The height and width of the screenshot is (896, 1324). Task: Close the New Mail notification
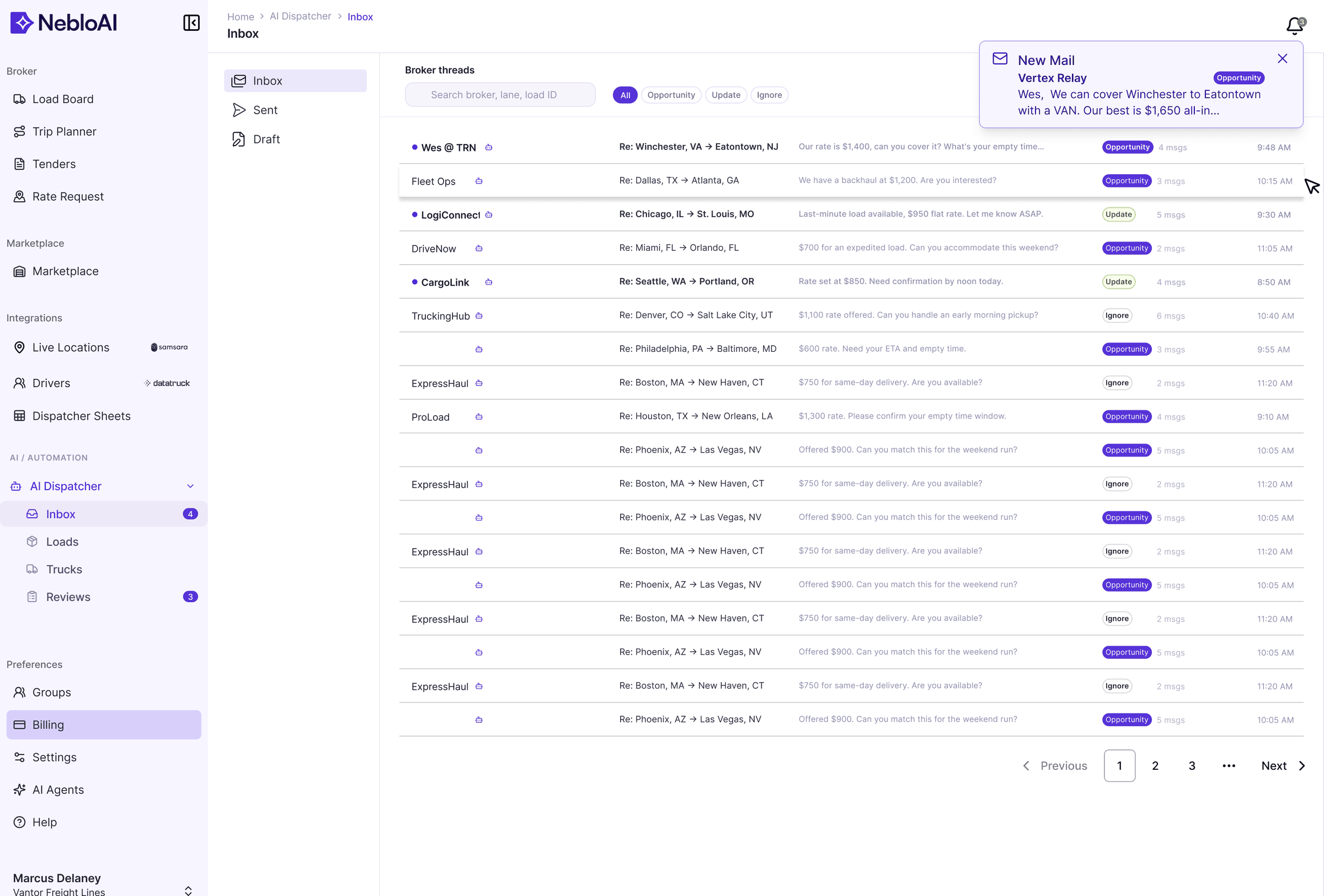pyautogui.click(x=1282, y=58)
